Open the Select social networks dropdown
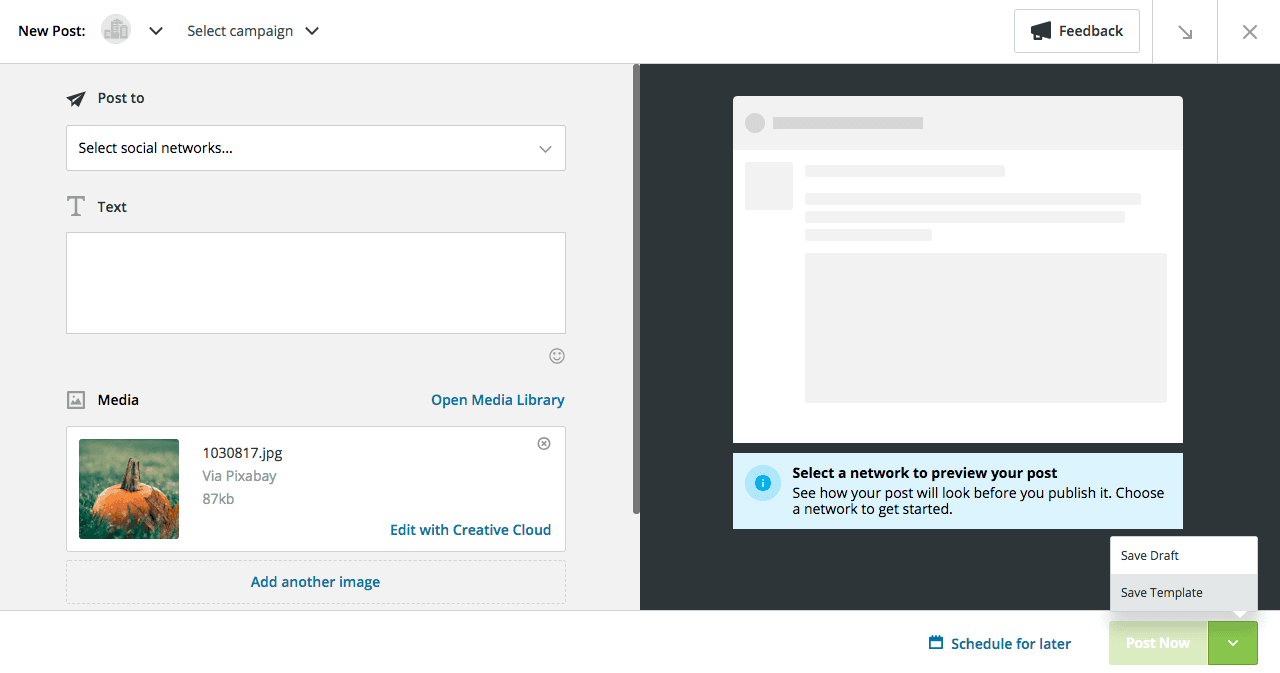The width and height of the screenshot is (1280, 673). coord(315,148)
